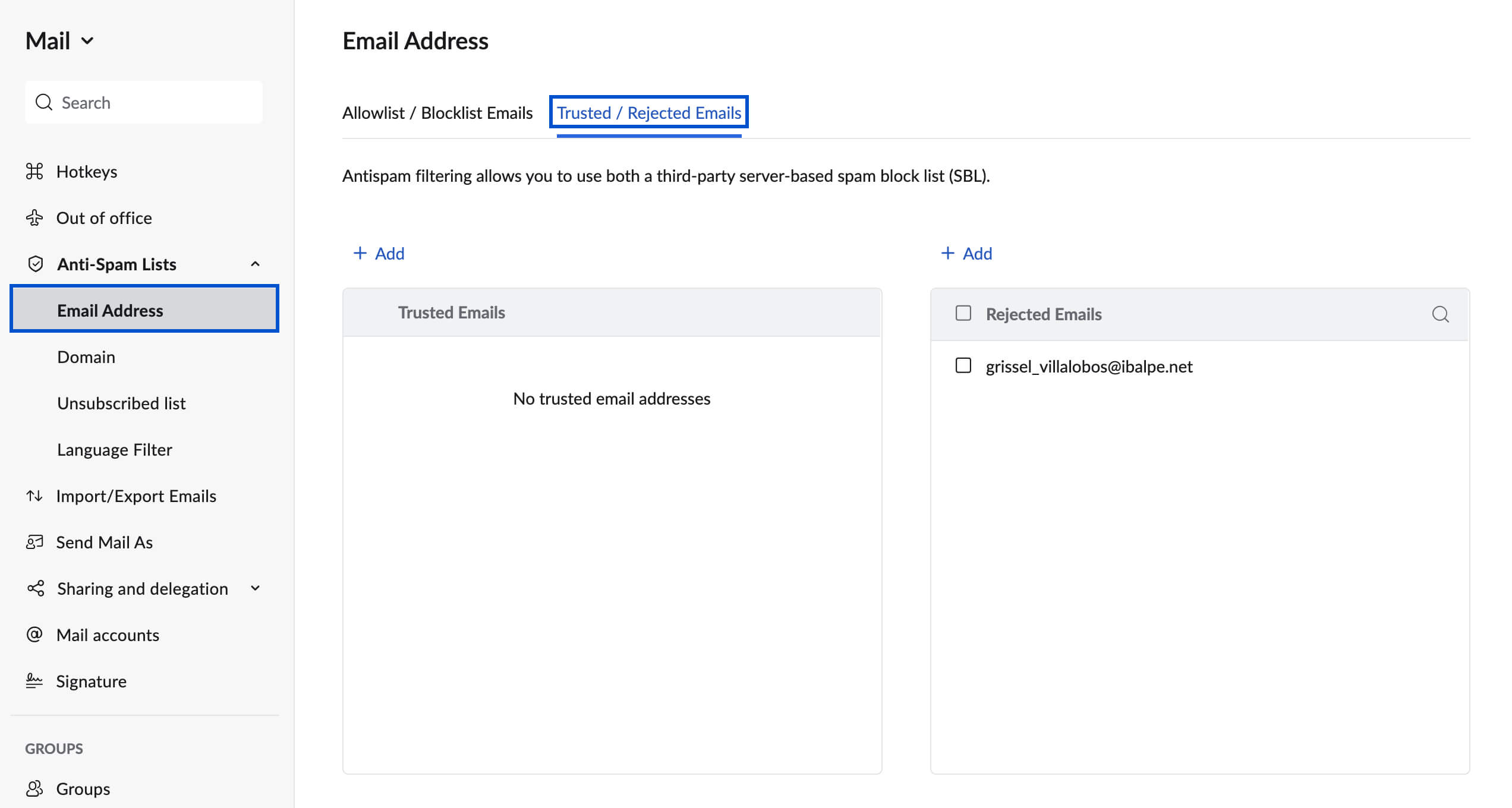Click the Anti-Spam Lists shield icon

point(36,263)
